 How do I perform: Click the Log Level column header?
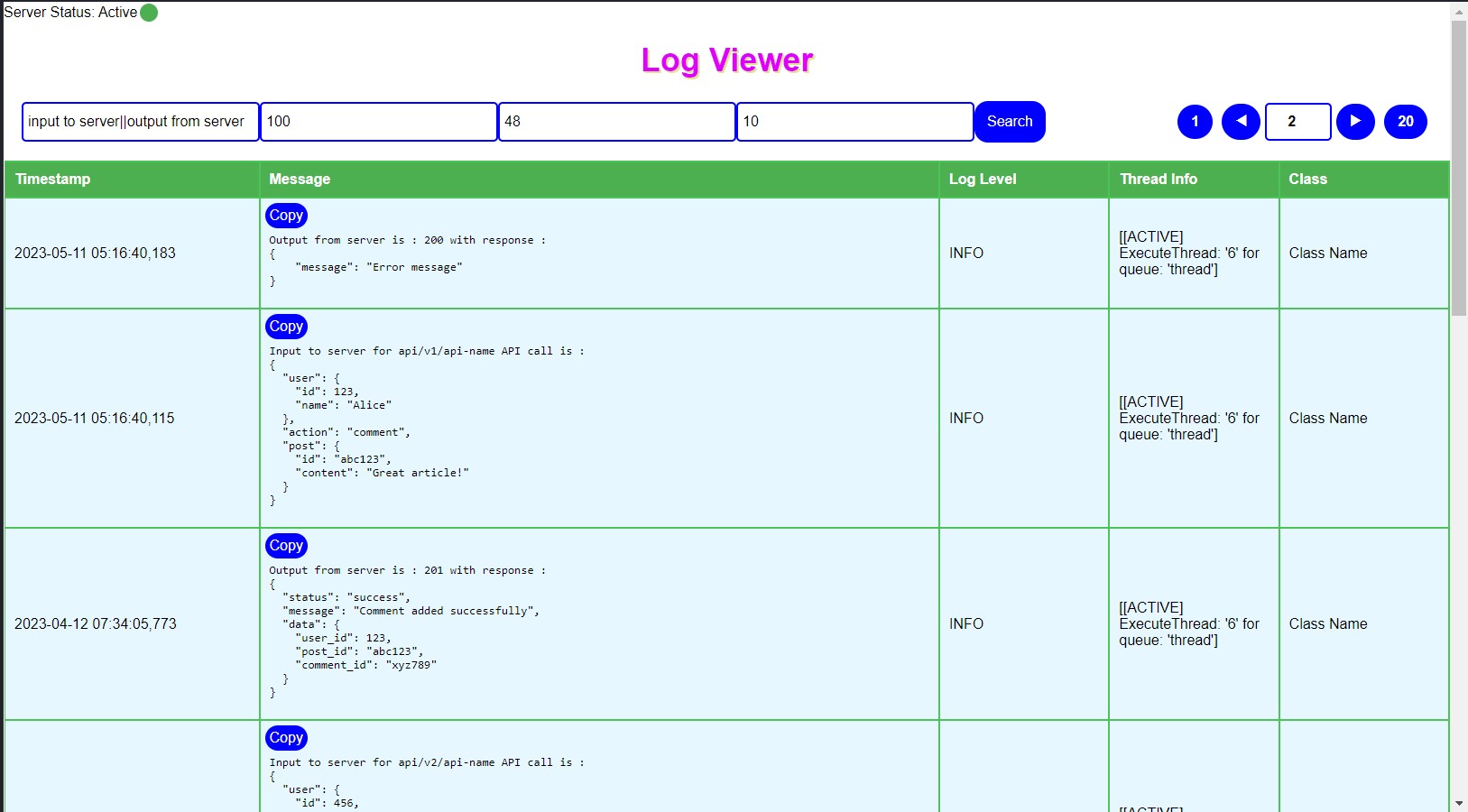[x=983, y=180]
